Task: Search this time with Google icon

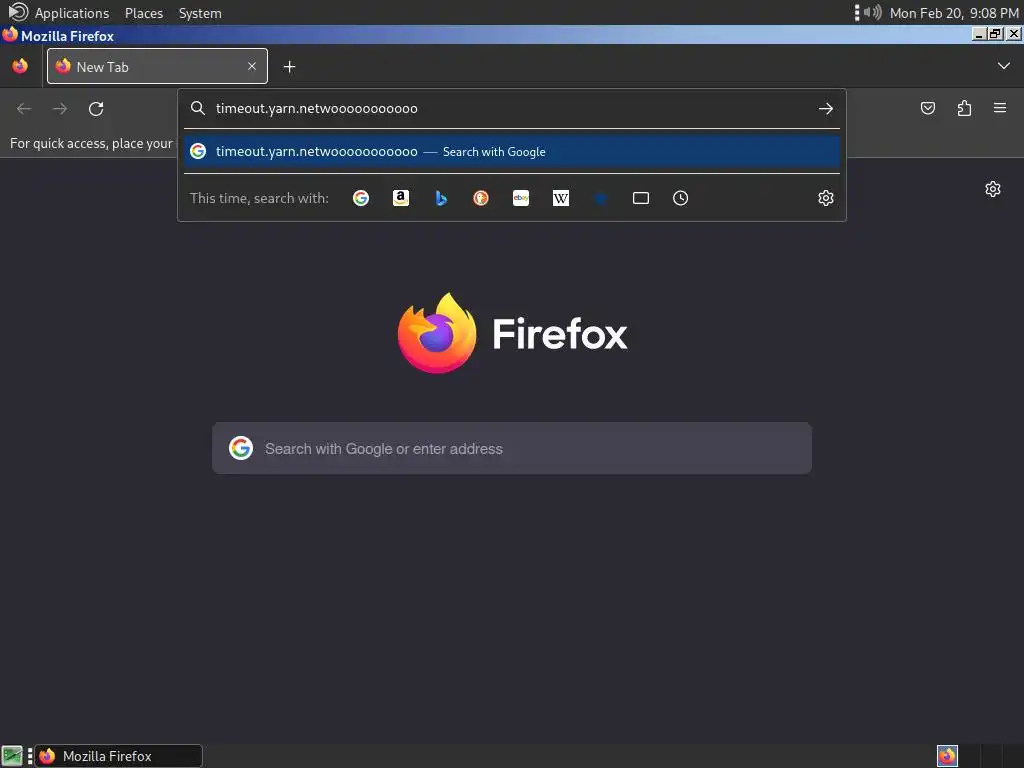Action: pos(360,198)
